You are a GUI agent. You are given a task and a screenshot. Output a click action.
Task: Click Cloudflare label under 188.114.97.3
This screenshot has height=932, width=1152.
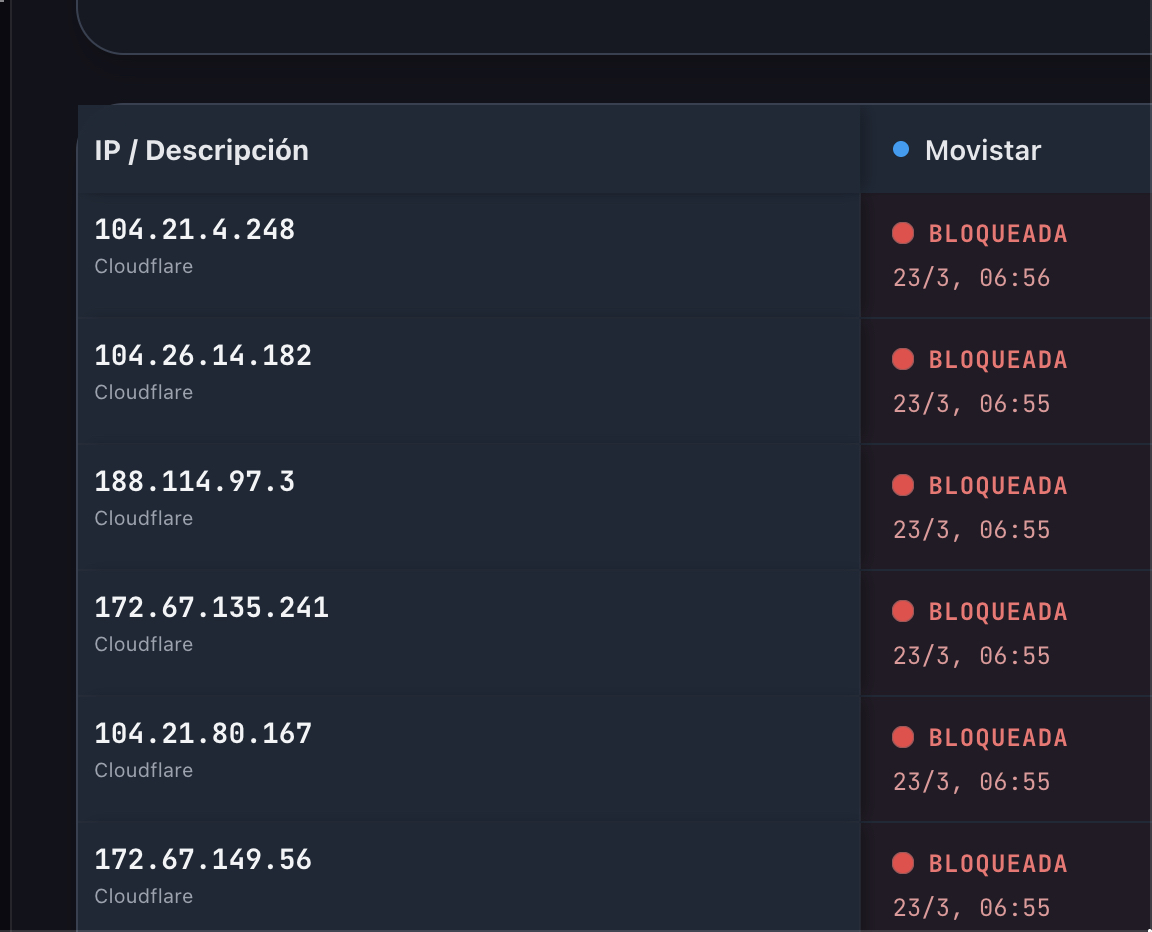coord(144,518)
